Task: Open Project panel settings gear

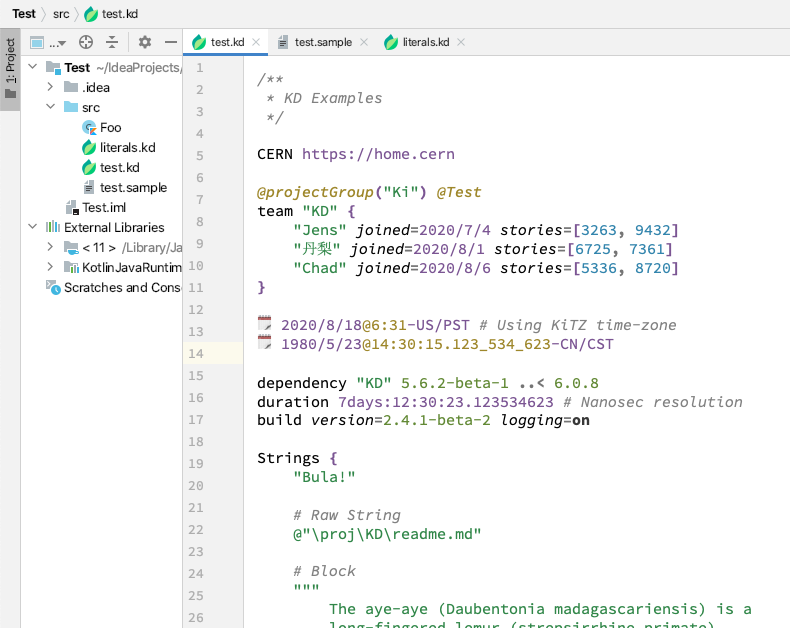Action: 145,42
